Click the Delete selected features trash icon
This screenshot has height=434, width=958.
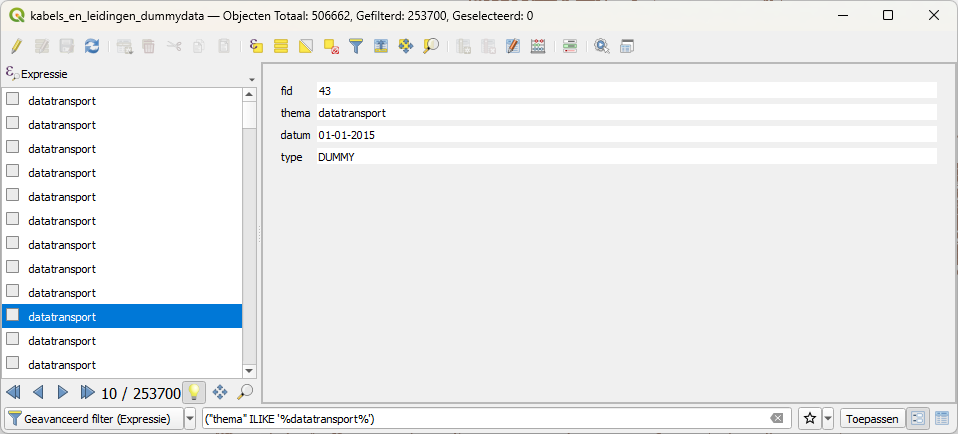(148, 46)
